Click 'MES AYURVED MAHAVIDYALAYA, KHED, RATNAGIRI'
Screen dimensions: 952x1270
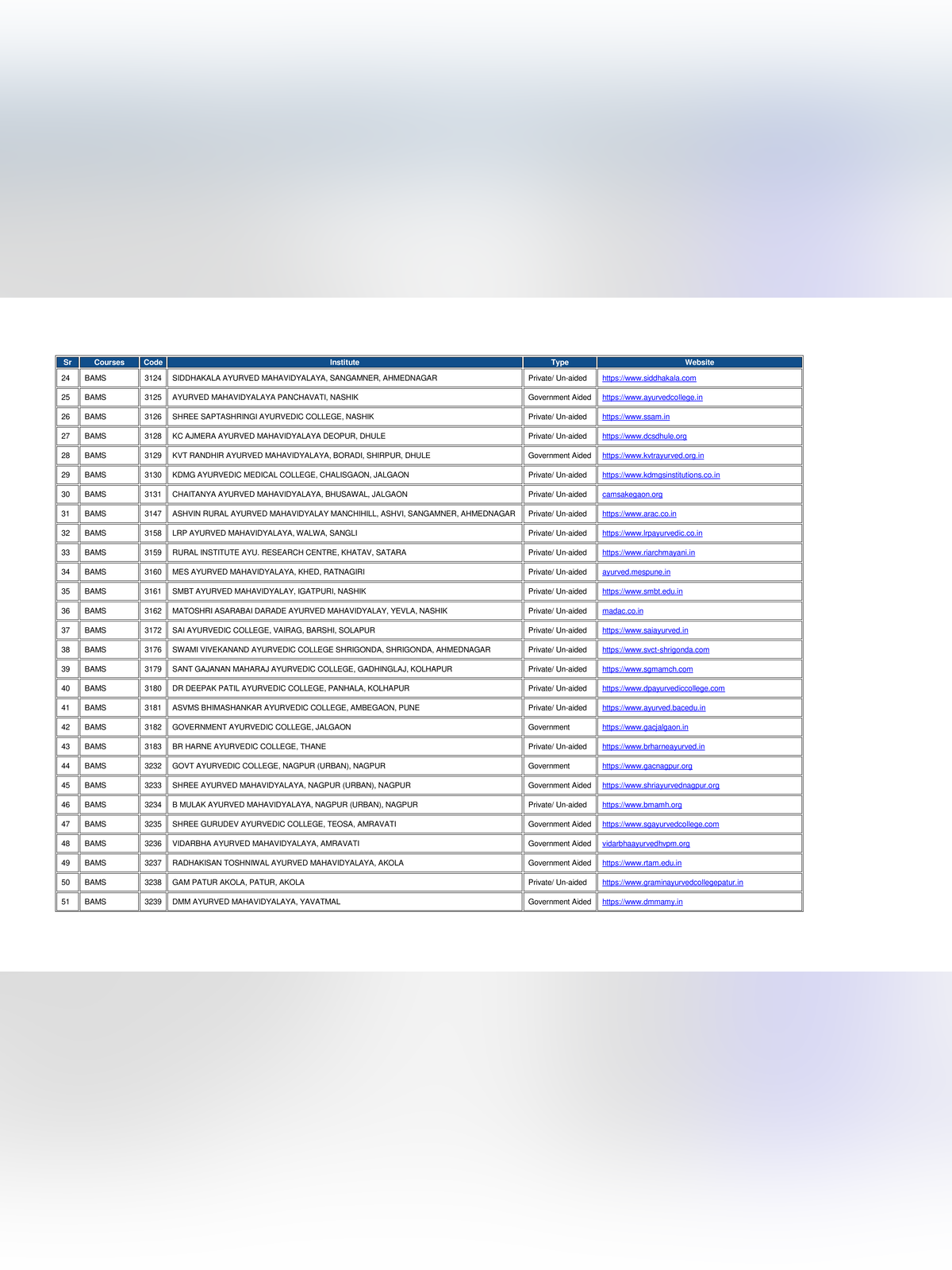[268, 572]
